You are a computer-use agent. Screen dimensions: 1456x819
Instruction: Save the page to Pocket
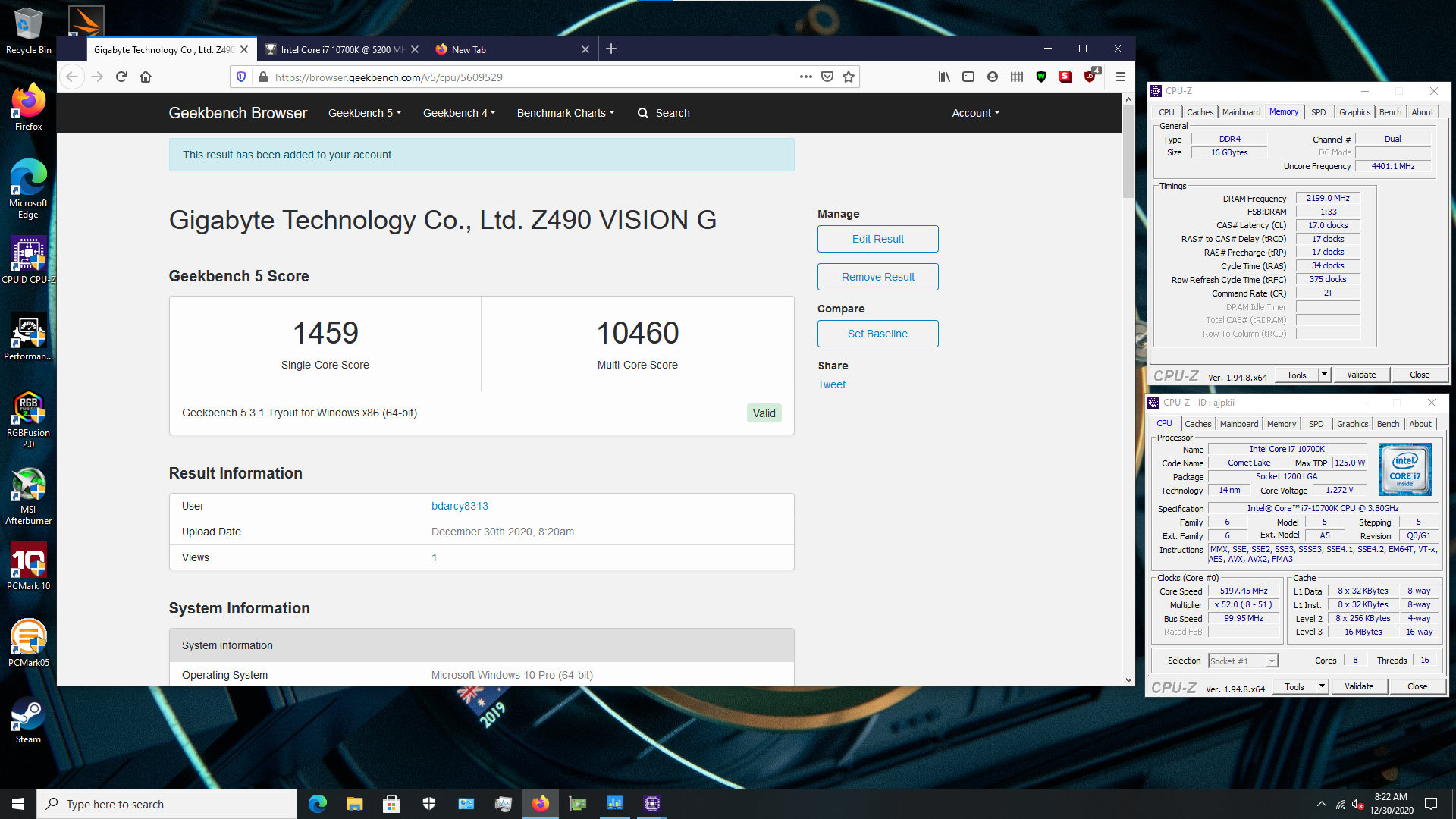pyautogui.click(x=827, y=77)
